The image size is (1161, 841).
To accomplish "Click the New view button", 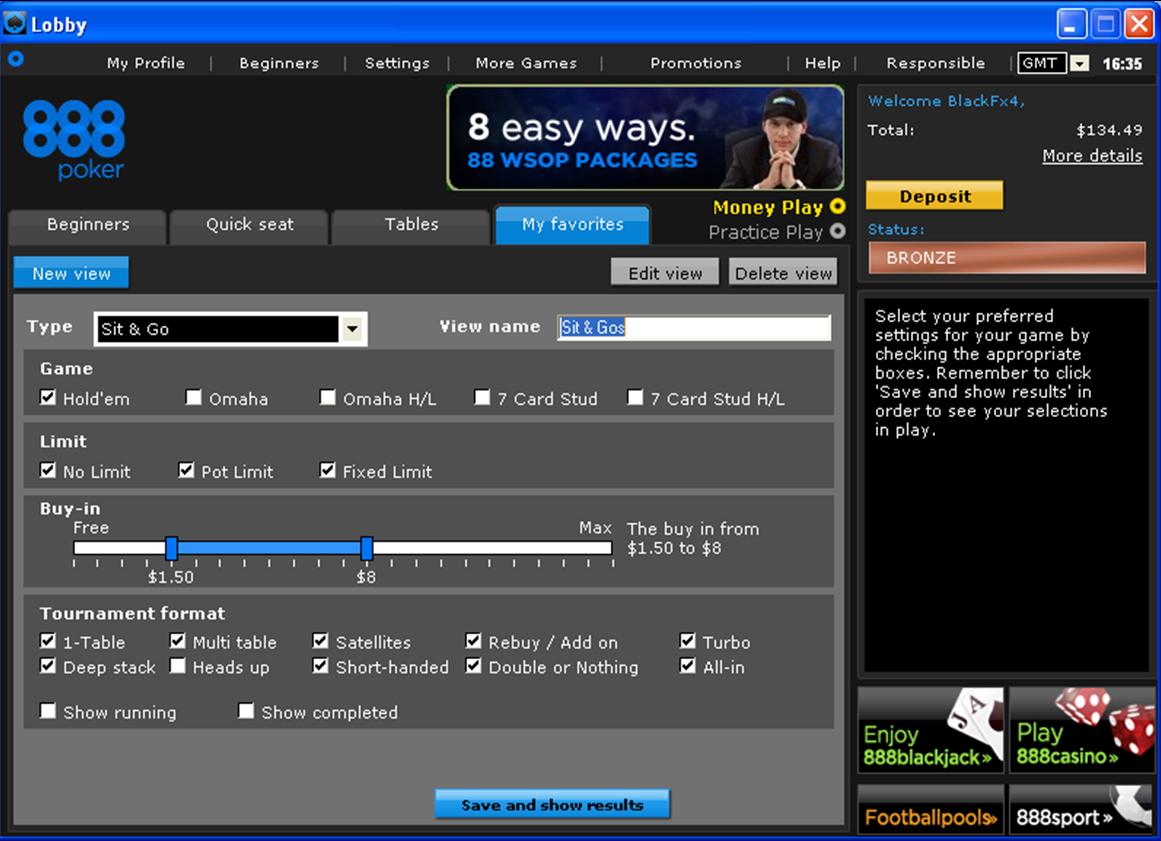I will [71, 273].
